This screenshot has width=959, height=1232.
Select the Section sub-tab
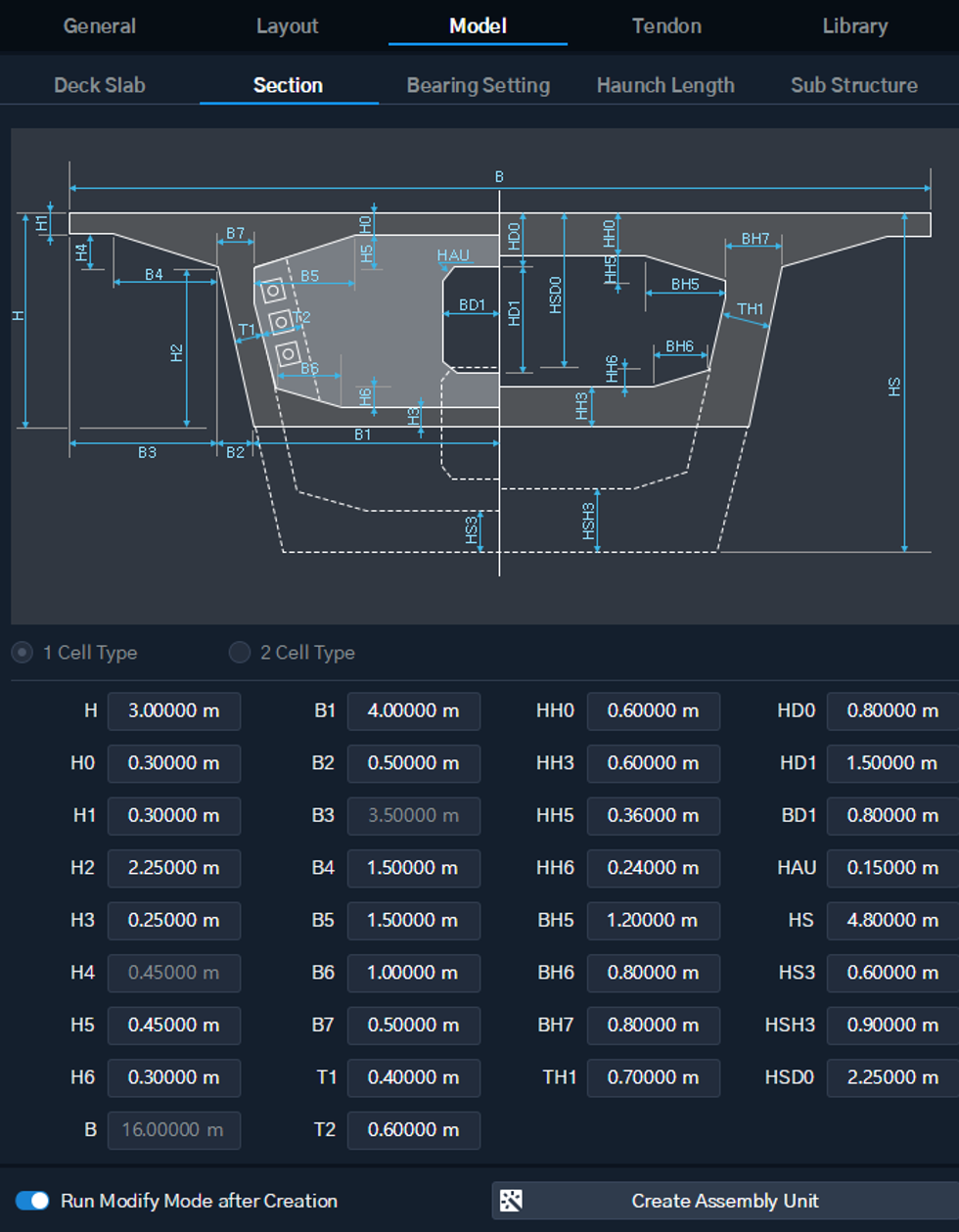click(288, 85)
